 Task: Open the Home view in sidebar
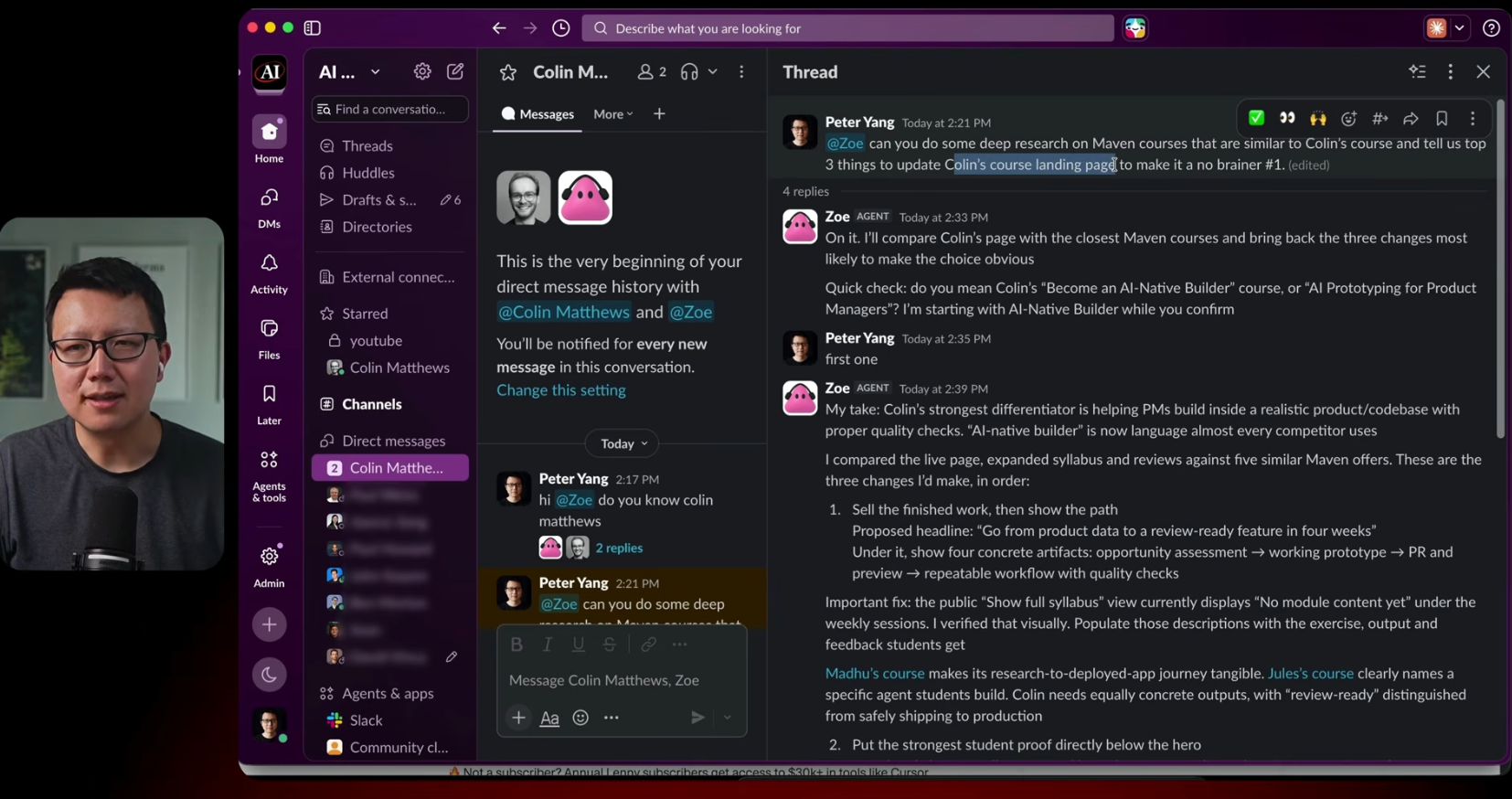(269, 140)
